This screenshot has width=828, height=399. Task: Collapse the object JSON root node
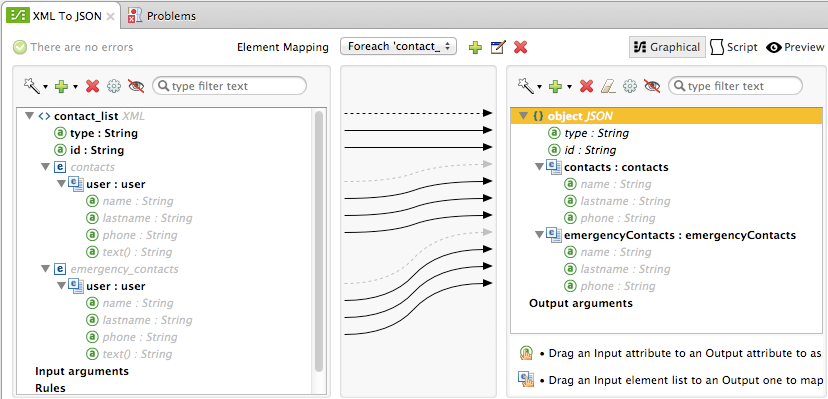[523, 116]
